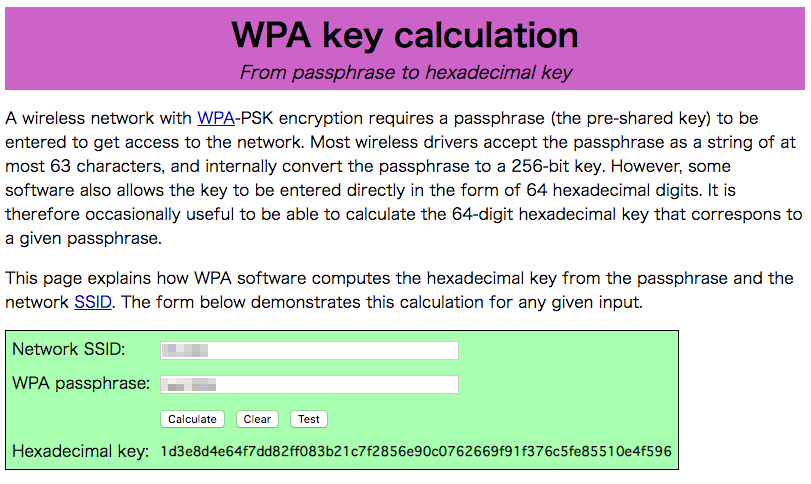Click the hexadecimal key output value
The image size is (811, 484).
416,451
